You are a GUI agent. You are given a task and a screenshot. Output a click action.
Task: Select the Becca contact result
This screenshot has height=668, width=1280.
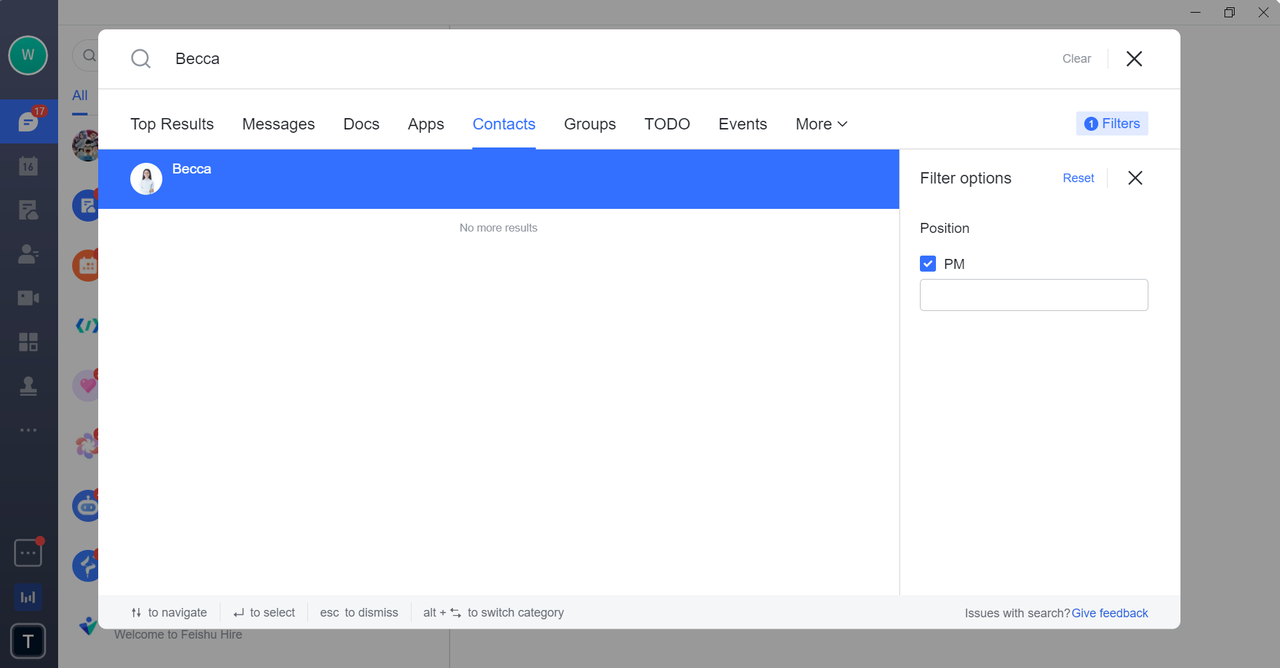498,179
